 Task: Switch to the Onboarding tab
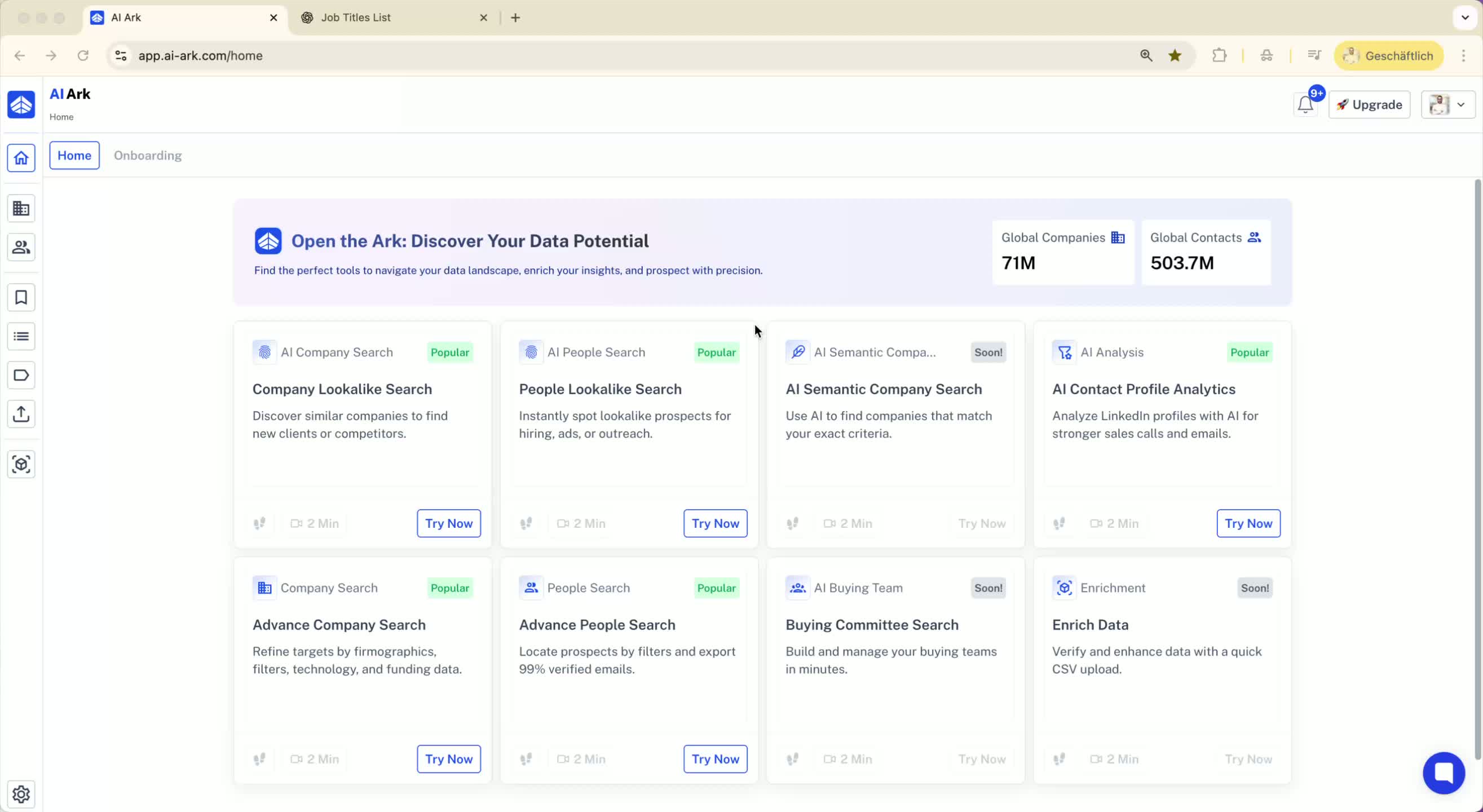147,156
